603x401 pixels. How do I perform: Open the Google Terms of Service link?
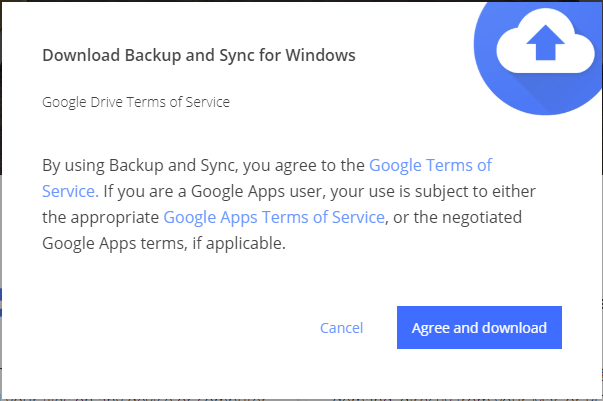coord(430,165)
